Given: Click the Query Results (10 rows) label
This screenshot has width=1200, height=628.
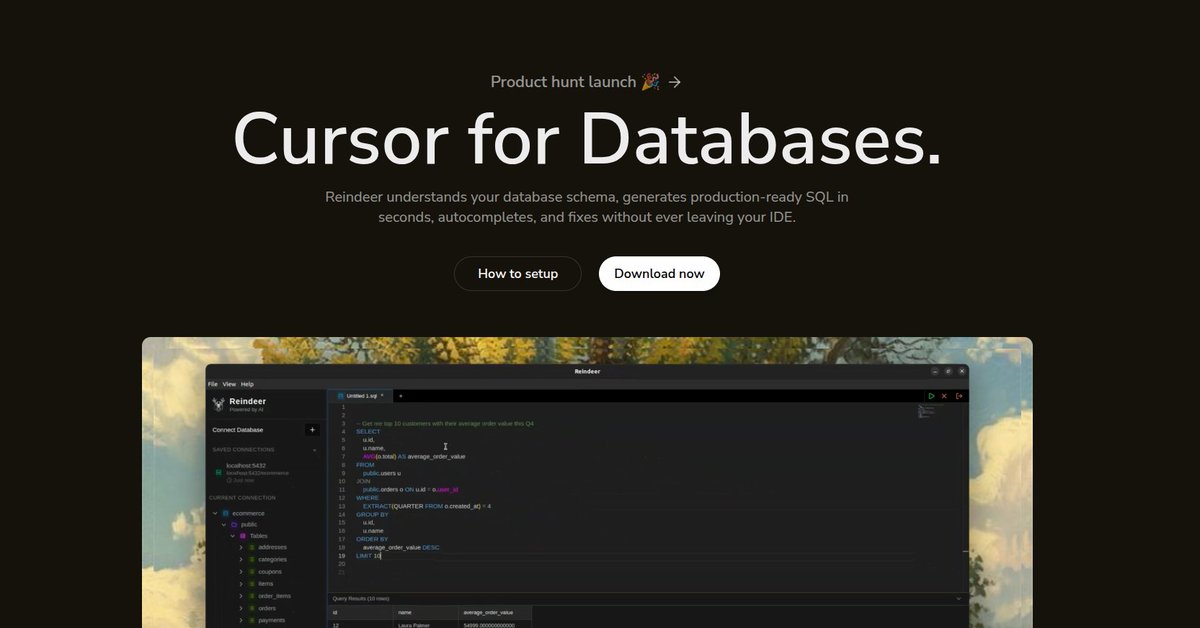Looking at the screenshot, I should coord(361,598).
